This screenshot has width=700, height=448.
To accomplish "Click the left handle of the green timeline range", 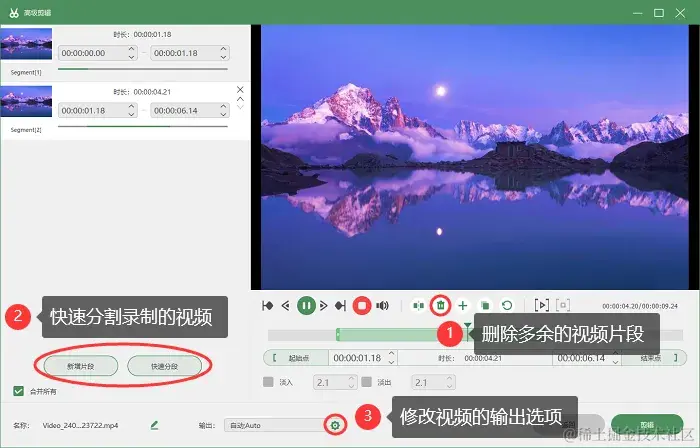I will point(338,334).
